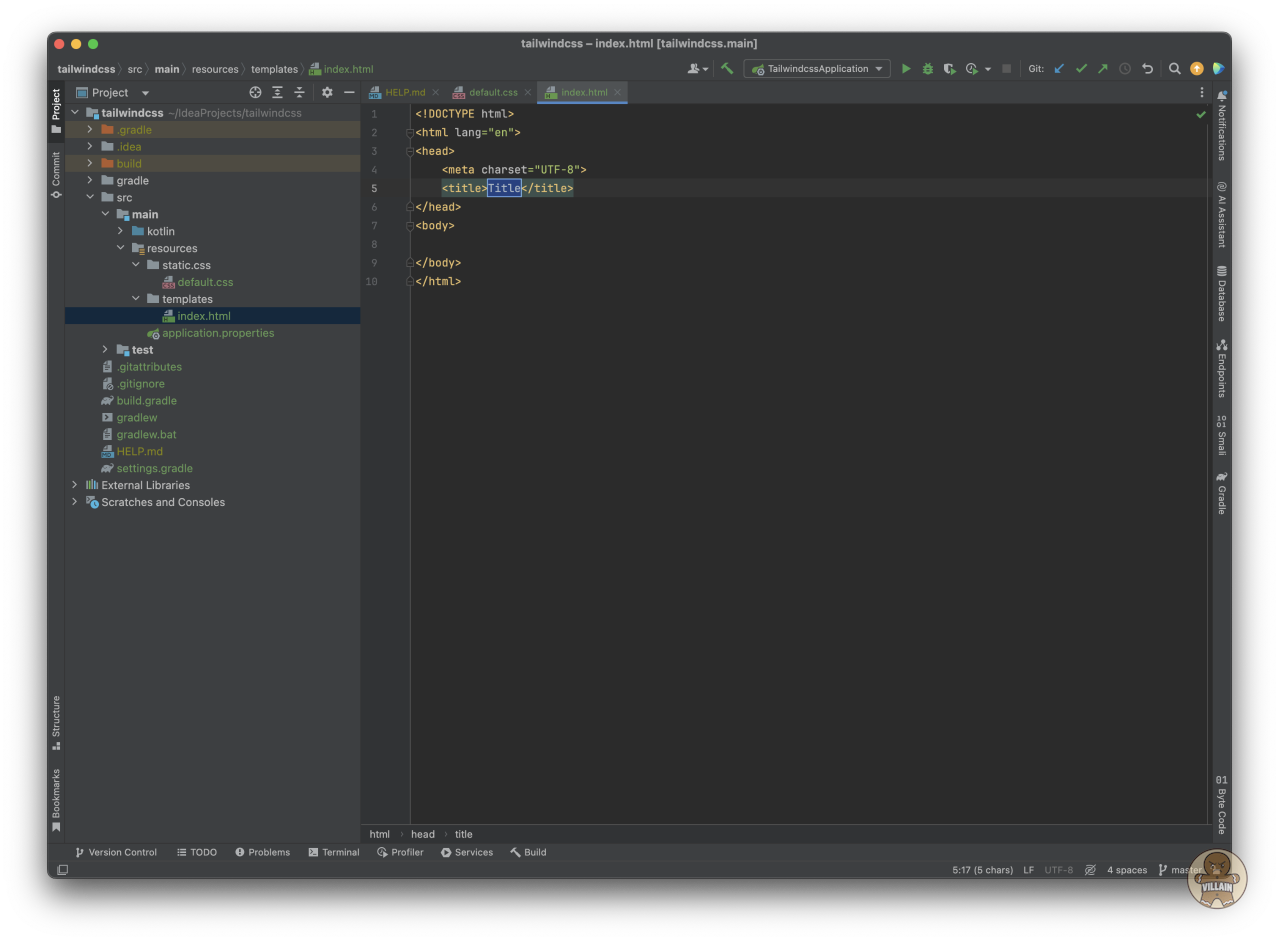The width and height of the screenshot is (1279, 941).
Task: Collapse the resources folder in the tree
Action: pyautogui.click(x=121, y=248)
